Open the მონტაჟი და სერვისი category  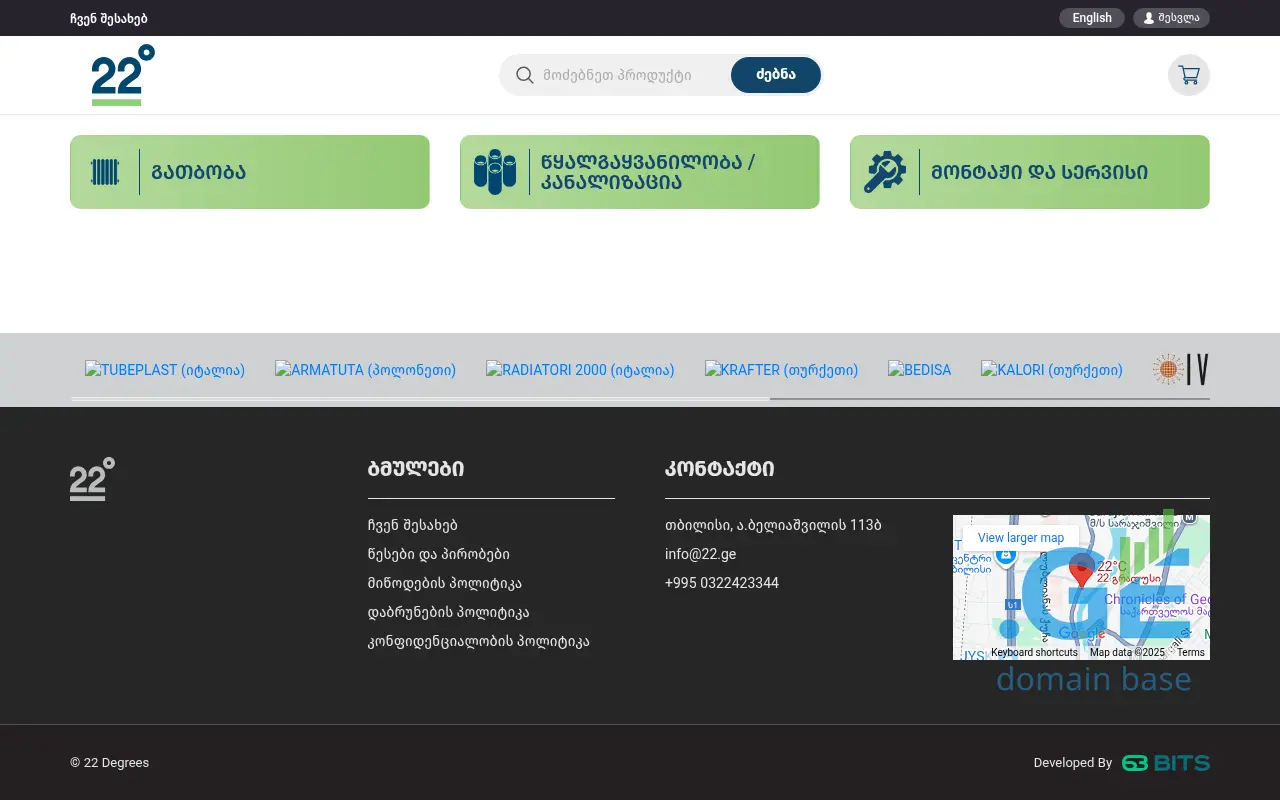point(1039,172)
